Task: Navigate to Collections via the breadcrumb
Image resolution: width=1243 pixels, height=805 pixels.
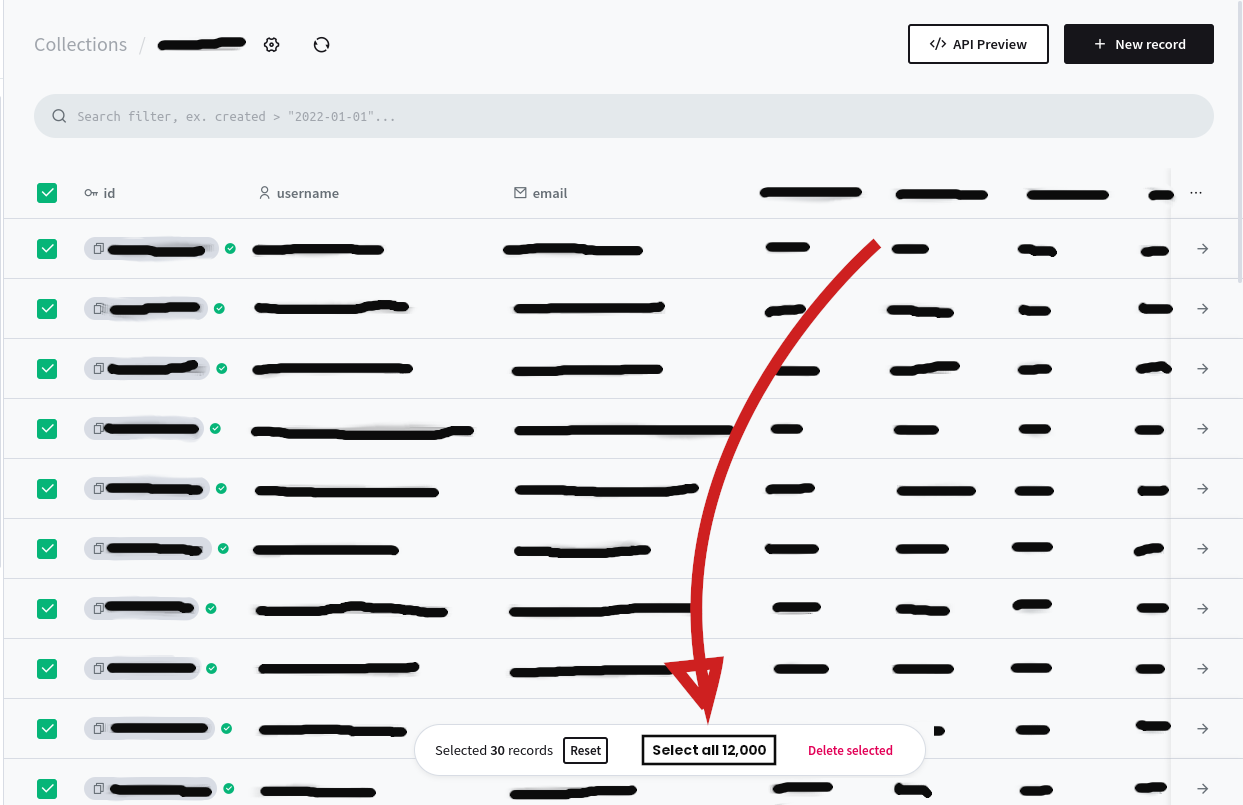Action: [x=80, y=44]
